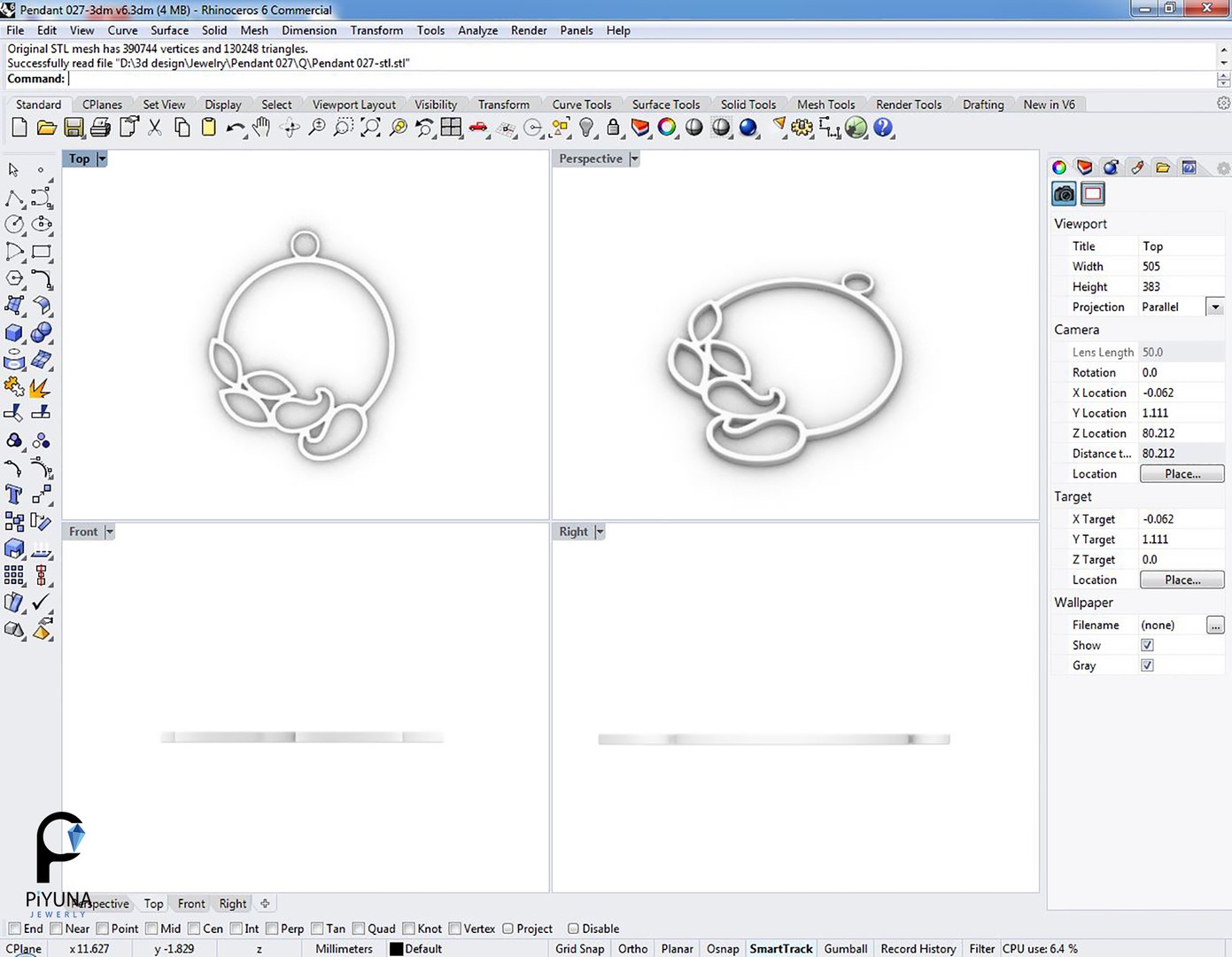The height and width of the screenshot is (957, 1232).
Task: Switch to the Curve Tools toolbar tab
Action: point(582,105)
